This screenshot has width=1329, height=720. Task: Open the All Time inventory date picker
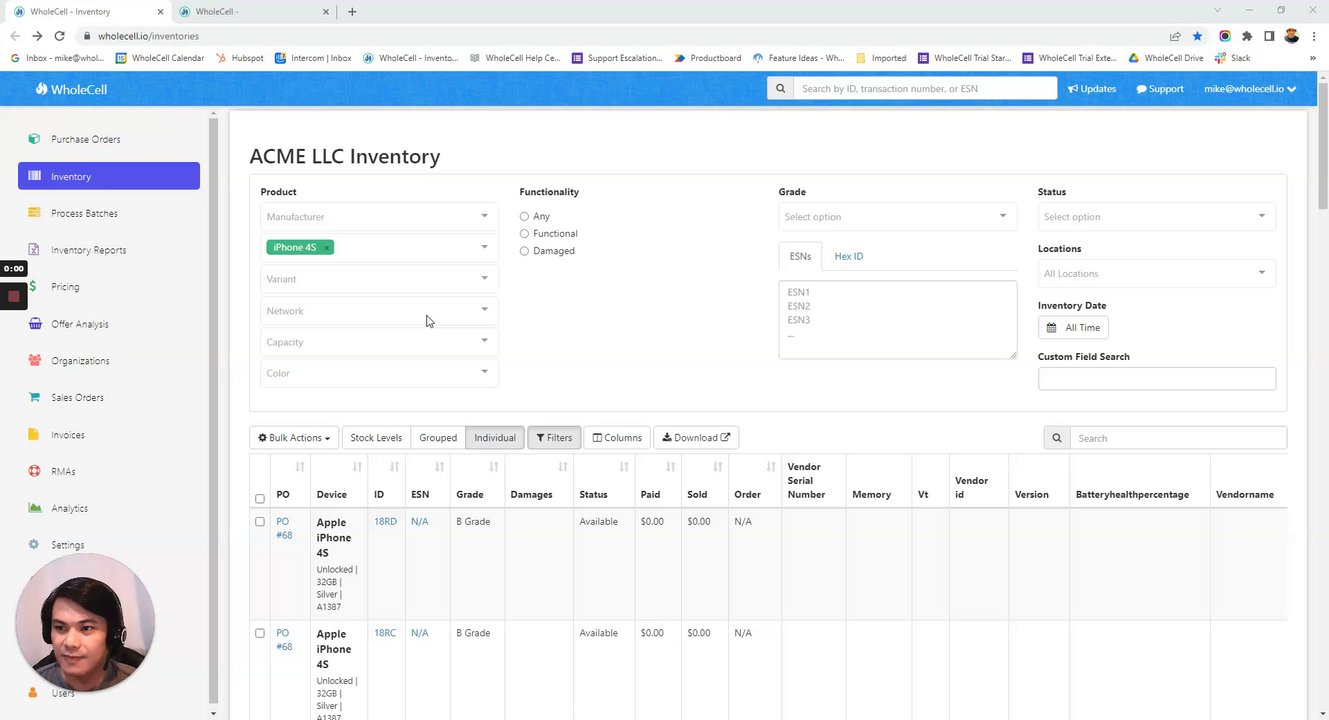(1073, 328)
